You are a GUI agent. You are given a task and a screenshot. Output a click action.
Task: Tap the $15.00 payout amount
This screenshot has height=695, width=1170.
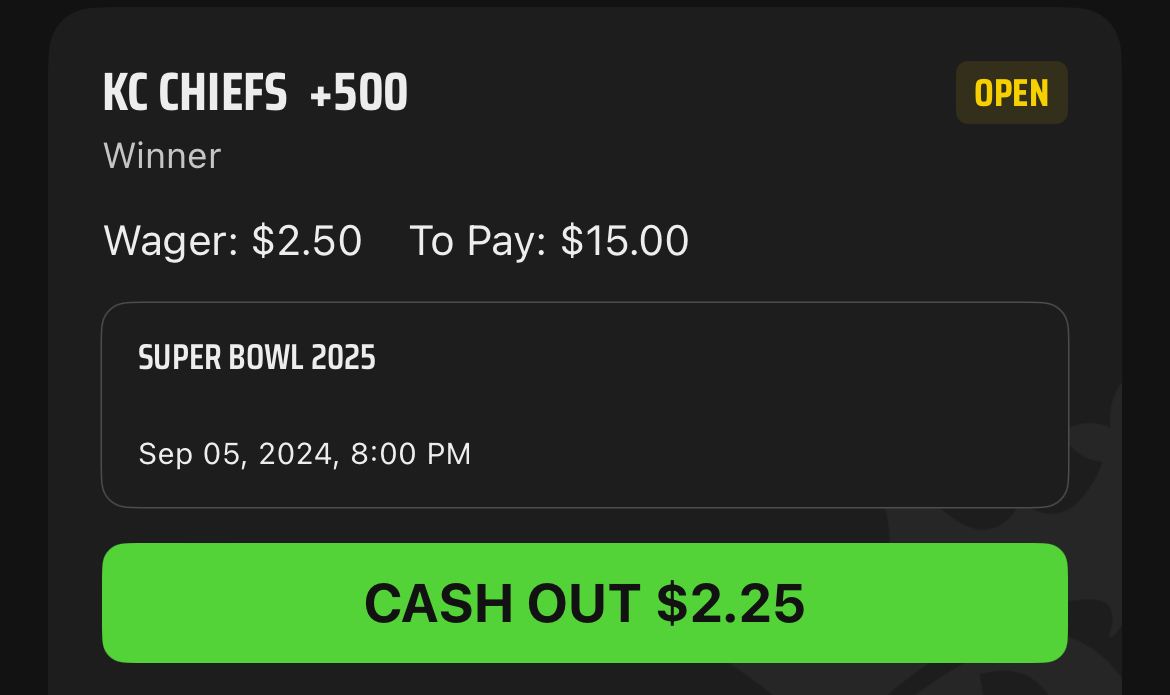pos(625,241)
